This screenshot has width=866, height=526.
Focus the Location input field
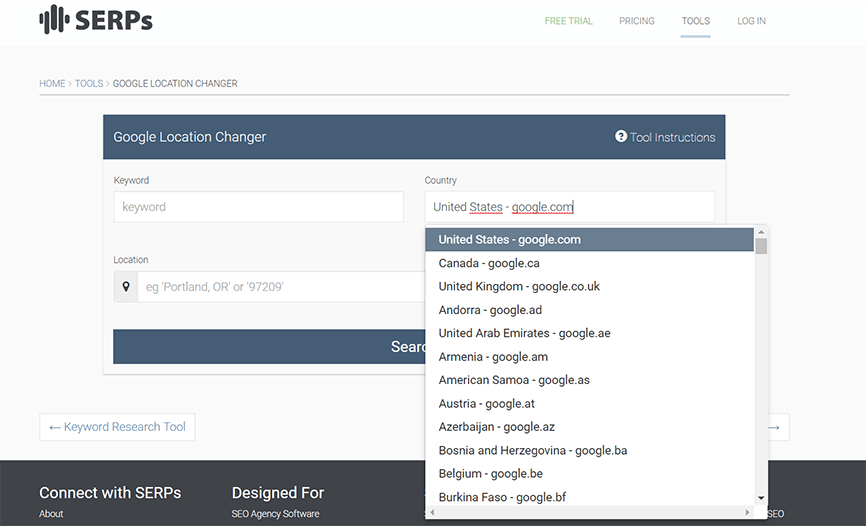[x=281, y=287]
